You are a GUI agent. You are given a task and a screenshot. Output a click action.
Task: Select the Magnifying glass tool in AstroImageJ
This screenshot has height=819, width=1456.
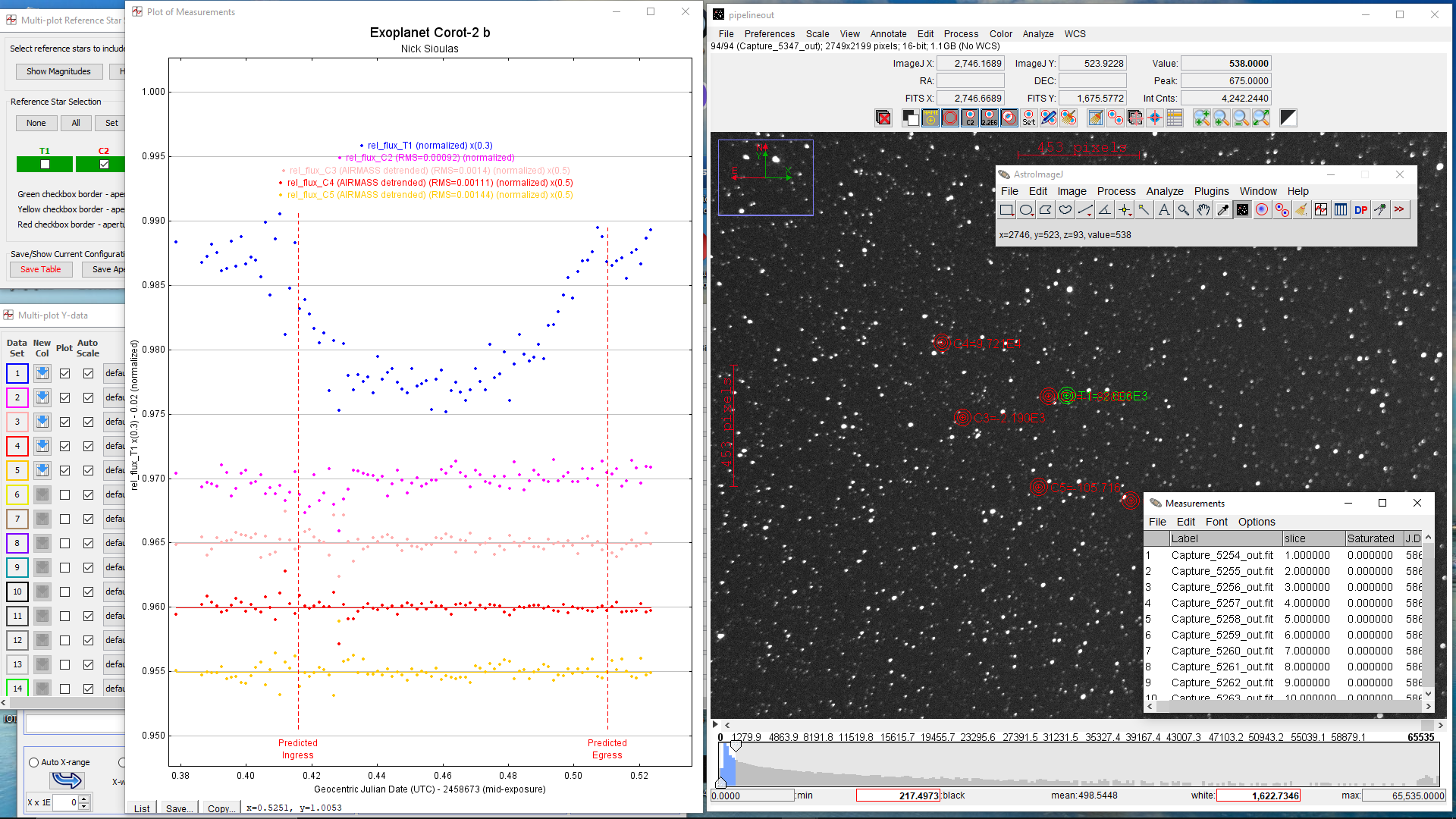[x=1184, y=210]
